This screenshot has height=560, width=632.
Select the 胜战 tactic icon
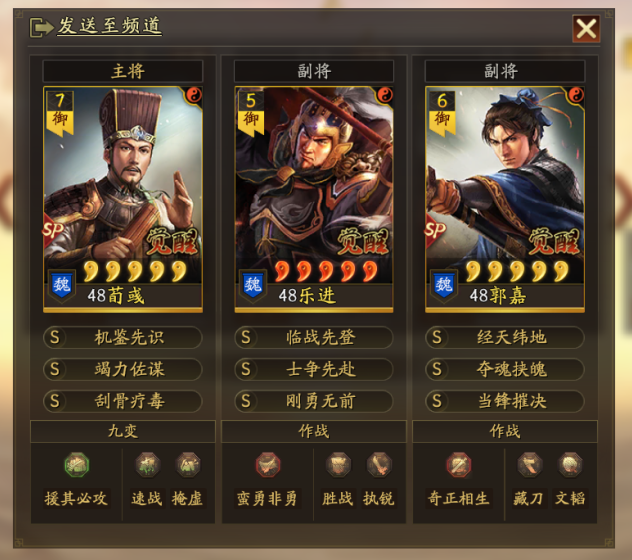[338, 464]
